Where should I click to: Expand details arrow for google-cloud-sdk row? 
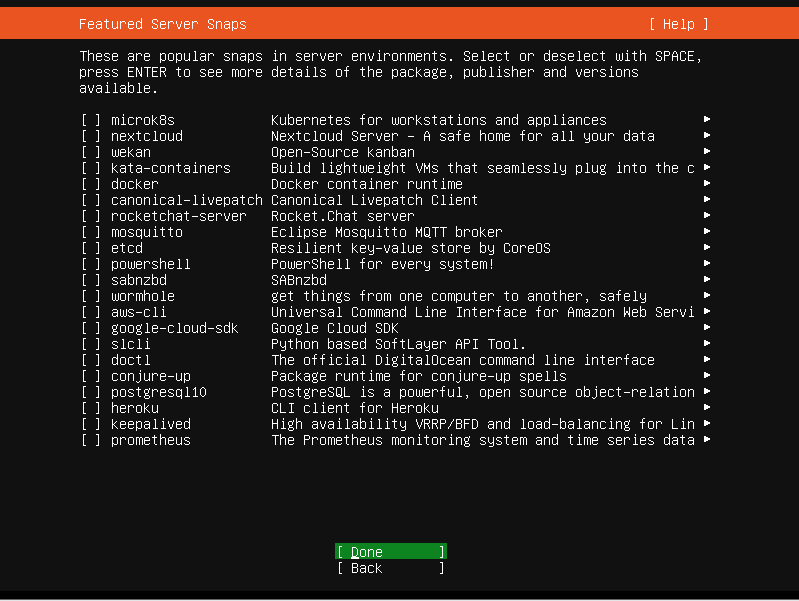707,327
